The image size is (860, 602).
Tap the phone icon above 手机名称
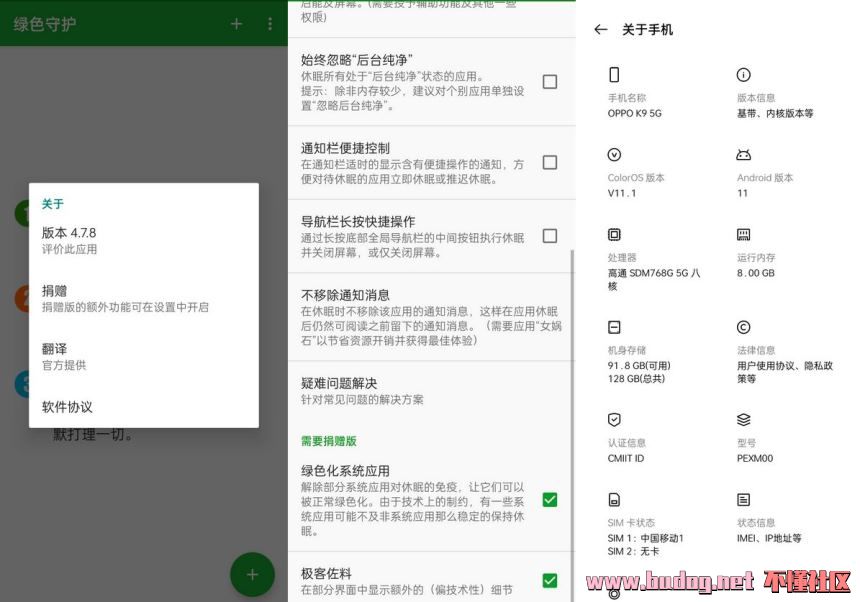click(614, 75)
